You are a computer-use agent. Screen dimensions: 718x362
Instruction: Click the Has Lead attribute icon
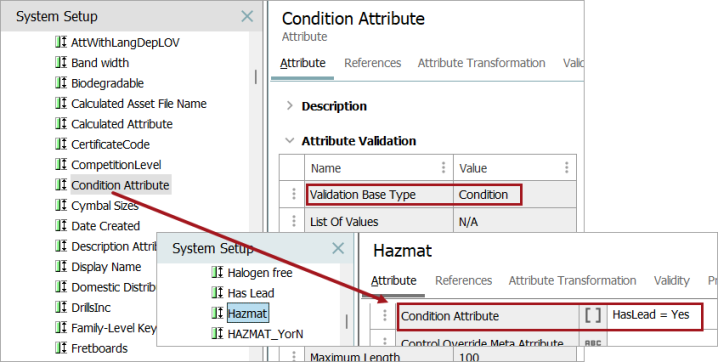[218, 293]
